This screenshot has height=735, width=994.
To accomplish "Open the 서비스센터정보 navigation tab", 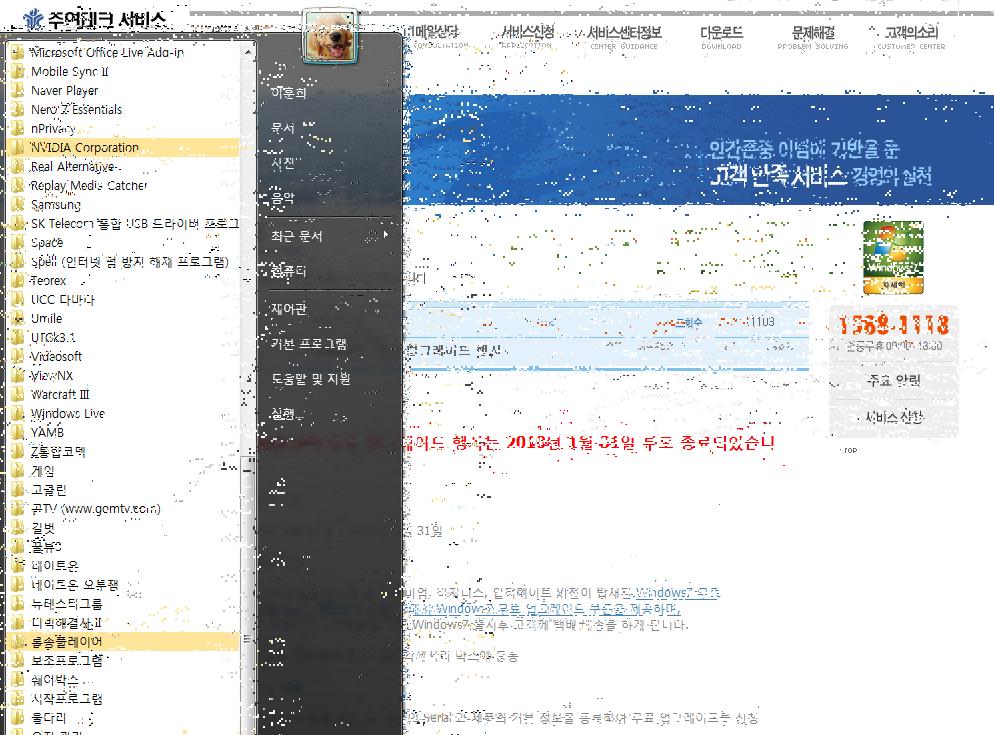I will point(624,36).
